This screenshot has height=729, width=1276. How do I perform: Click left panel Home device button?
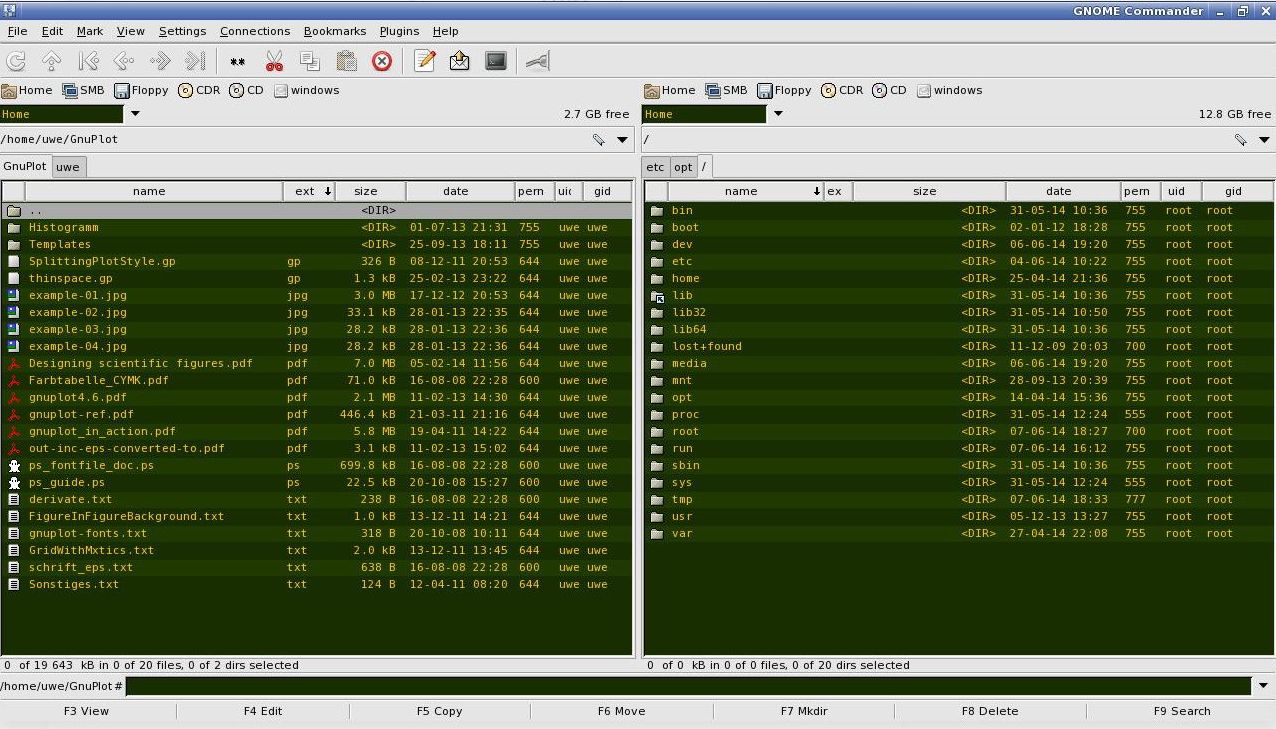click(x=27, y=90)
